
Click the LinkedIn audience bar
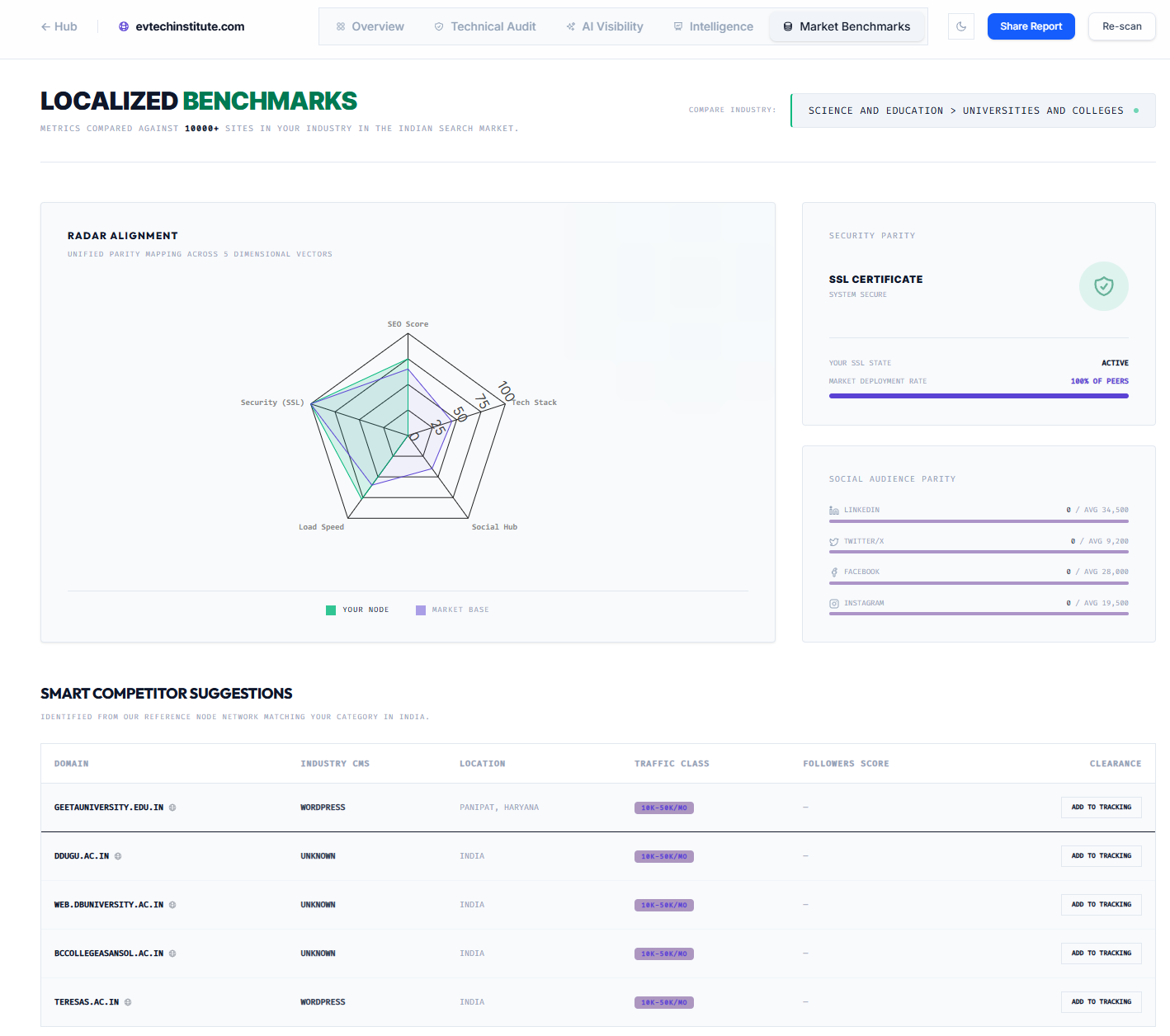click(979, 521)
